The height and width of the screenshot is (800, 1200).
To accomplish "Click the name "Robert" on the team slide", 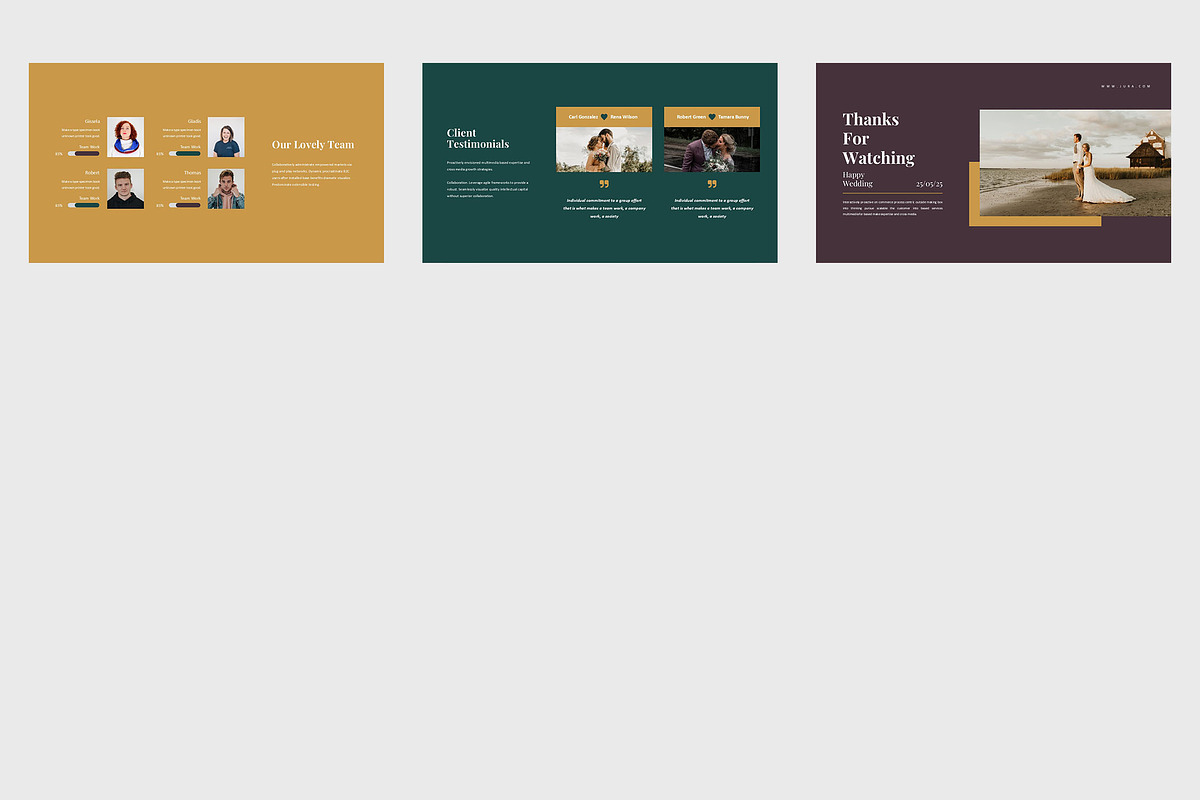I will click(x=92, y=173).
